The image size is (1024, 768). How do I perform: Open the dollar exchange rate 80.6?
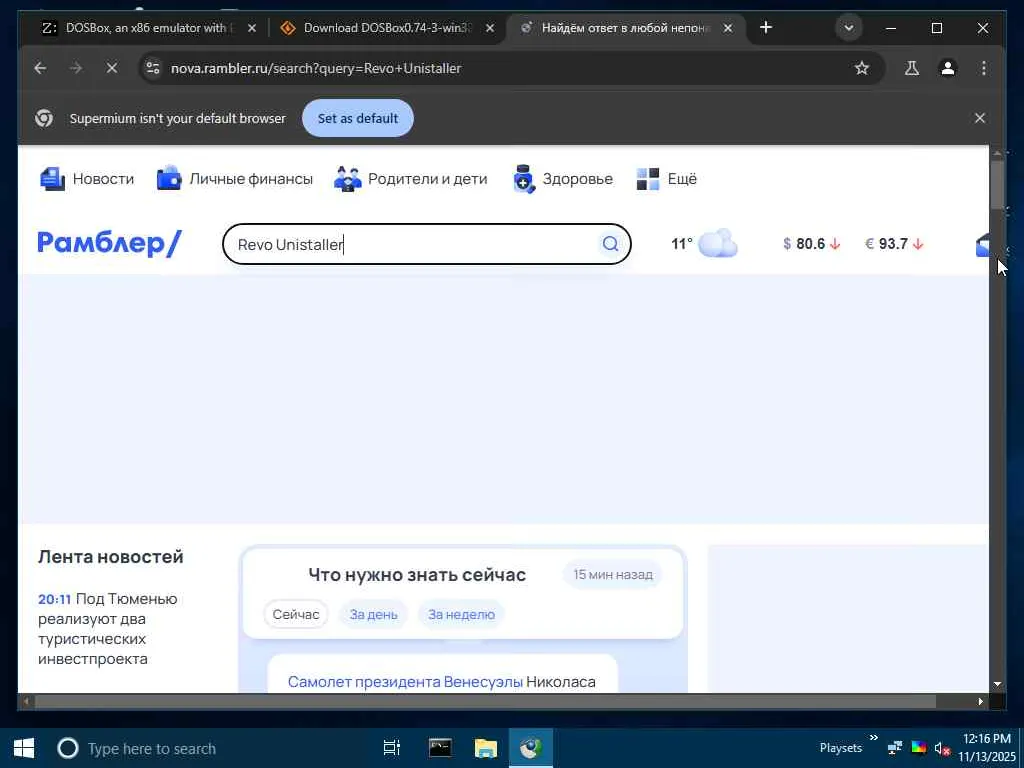[812, 244]
